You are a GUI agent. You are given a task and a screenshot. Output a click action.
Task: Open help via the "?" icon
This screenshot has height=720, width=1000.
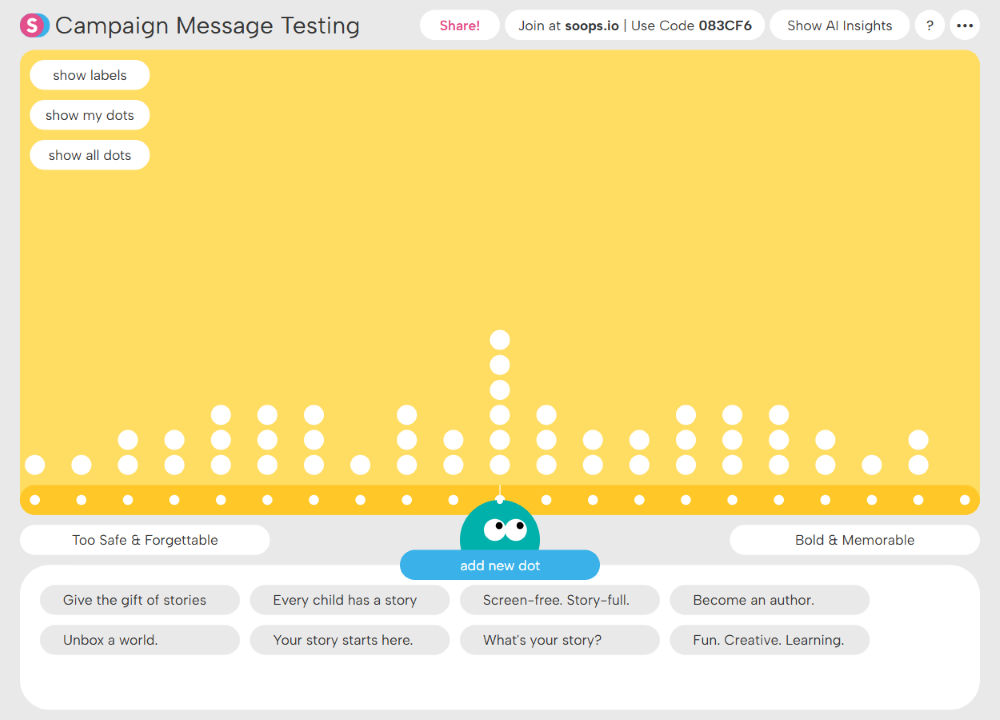pyautogui.click(x=929, y=25)
